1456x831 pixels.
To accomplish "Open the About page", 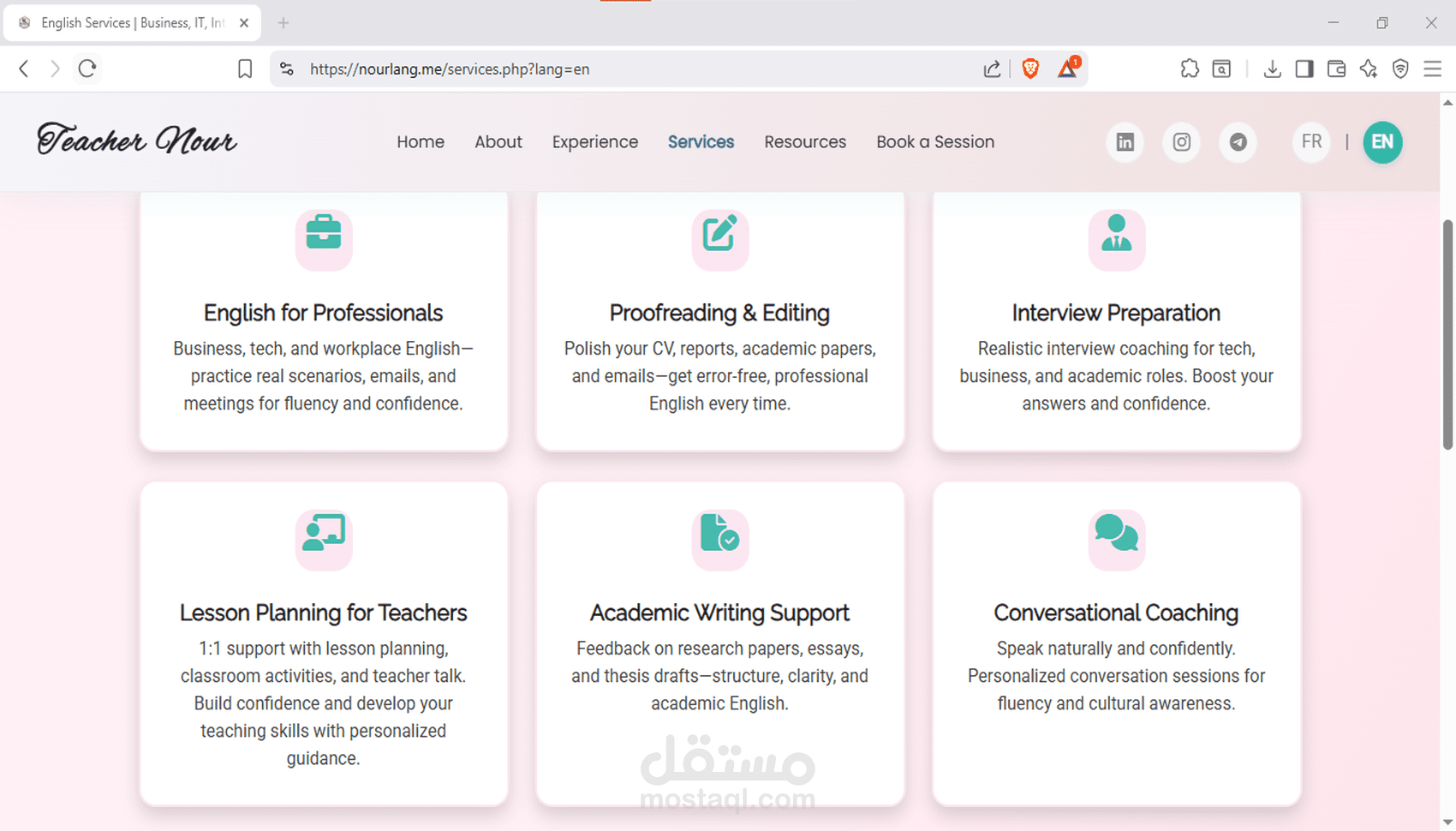I will pyautogui.click(x=498, y=142).
